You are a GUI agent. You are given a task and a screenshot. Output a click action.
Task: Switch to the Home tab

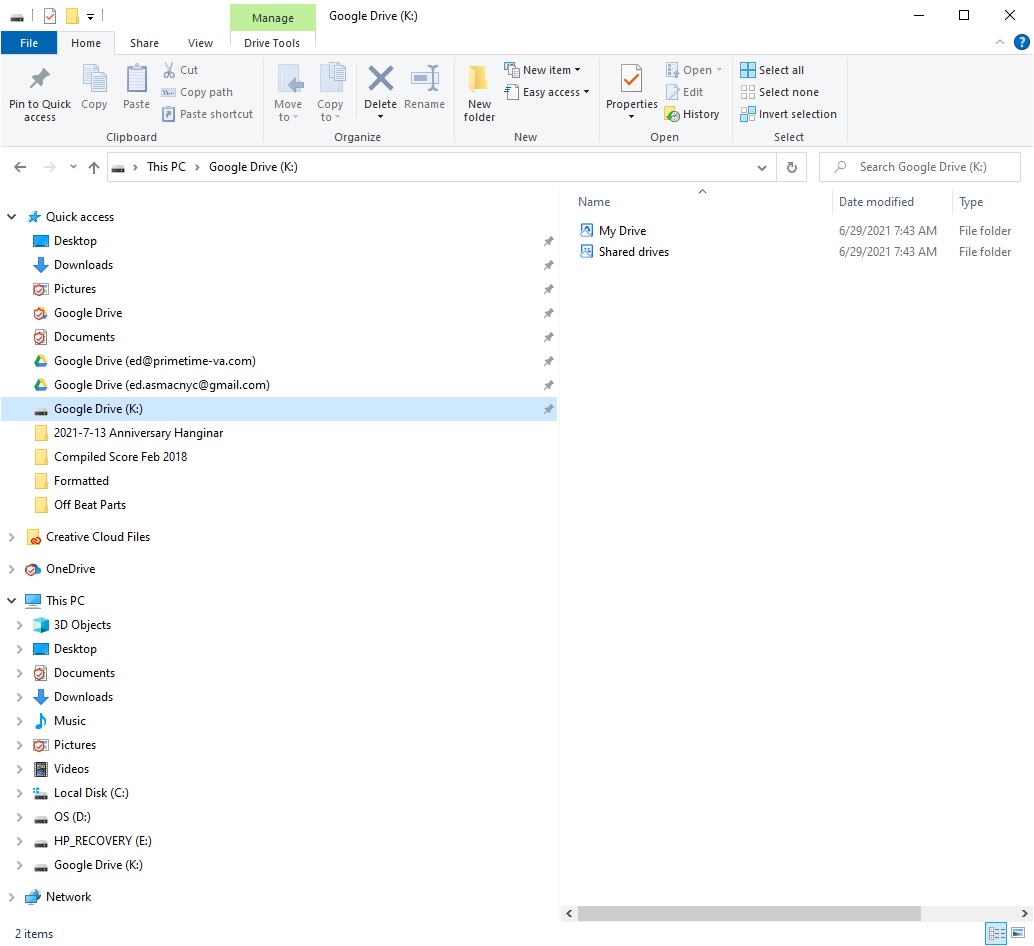86,43
